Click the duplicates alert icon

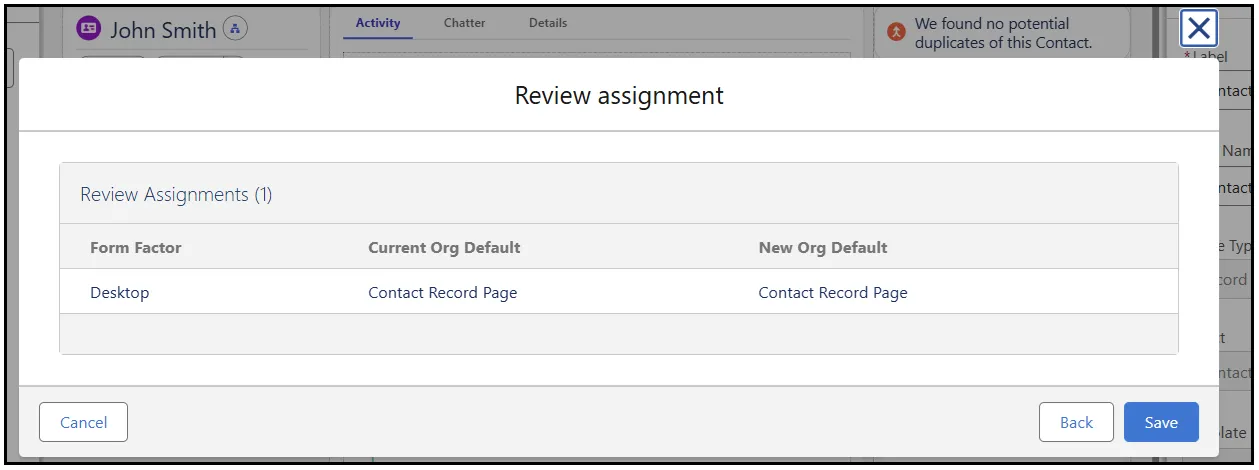897,32
